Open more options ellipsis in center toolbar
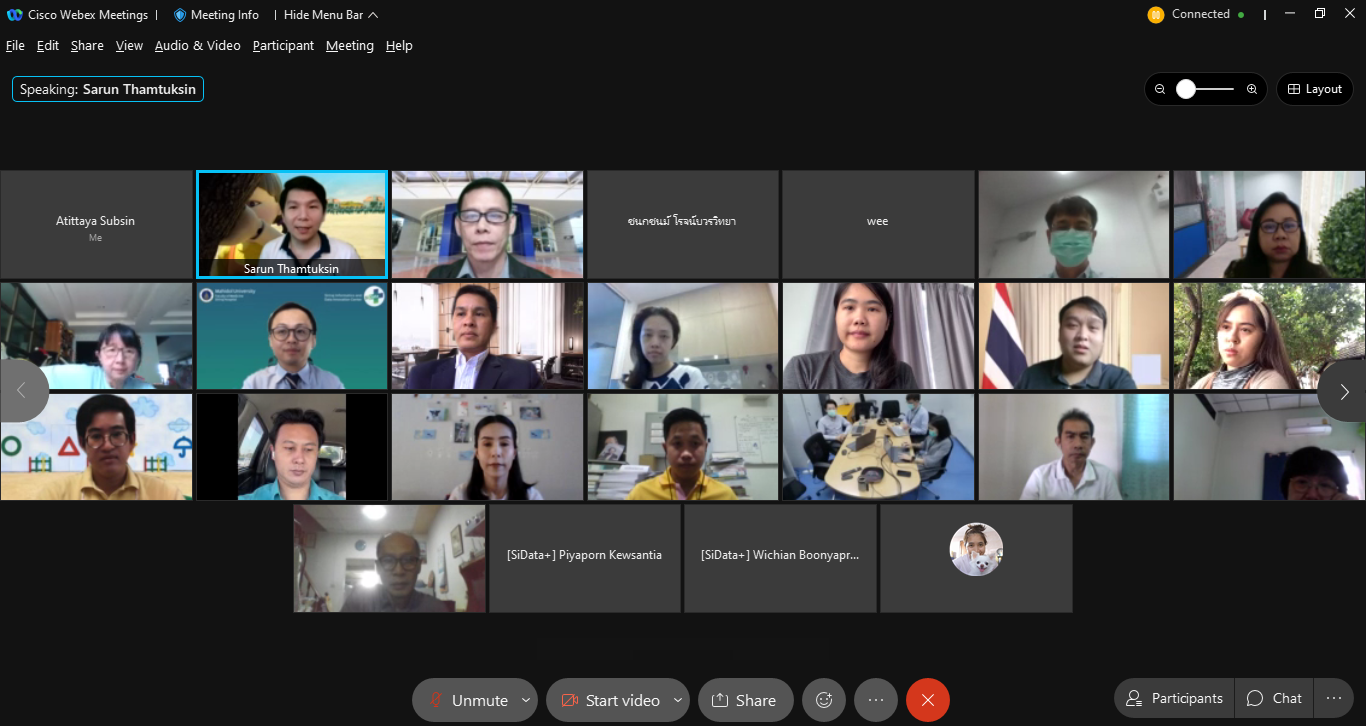 click(876, 700)
